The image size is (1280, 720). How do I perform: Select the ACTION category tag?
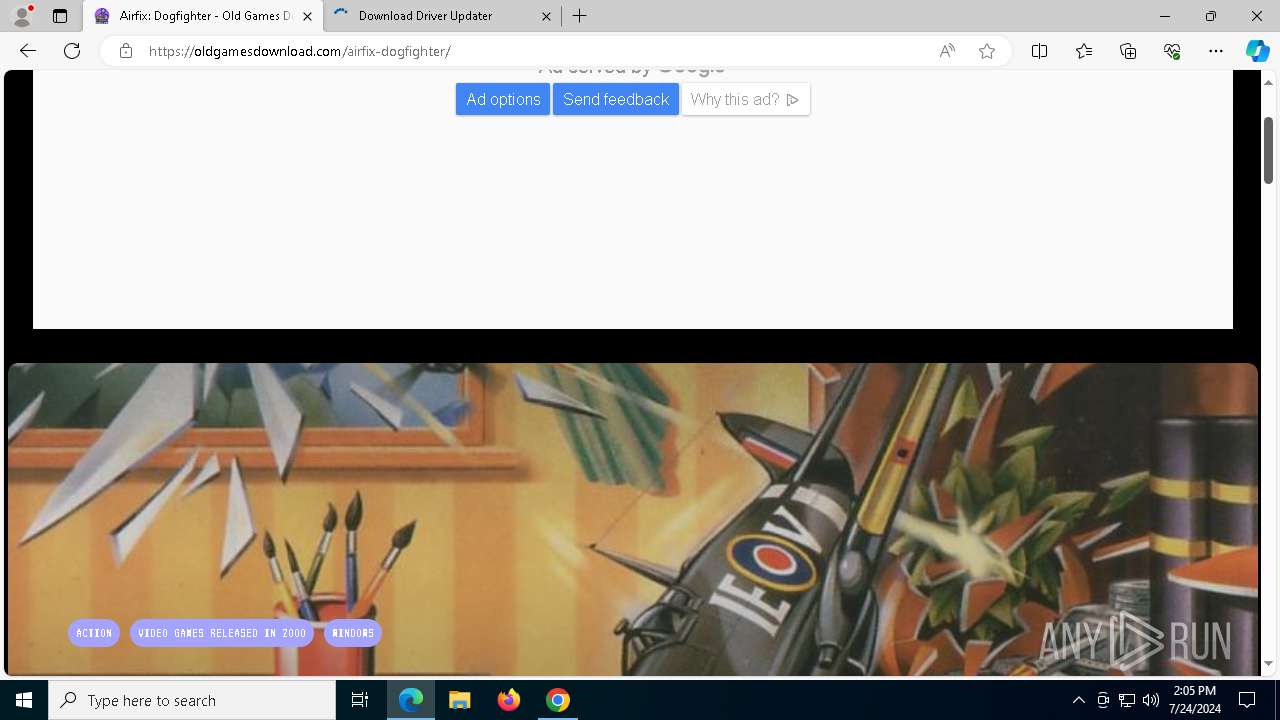[x=94, y=633]
